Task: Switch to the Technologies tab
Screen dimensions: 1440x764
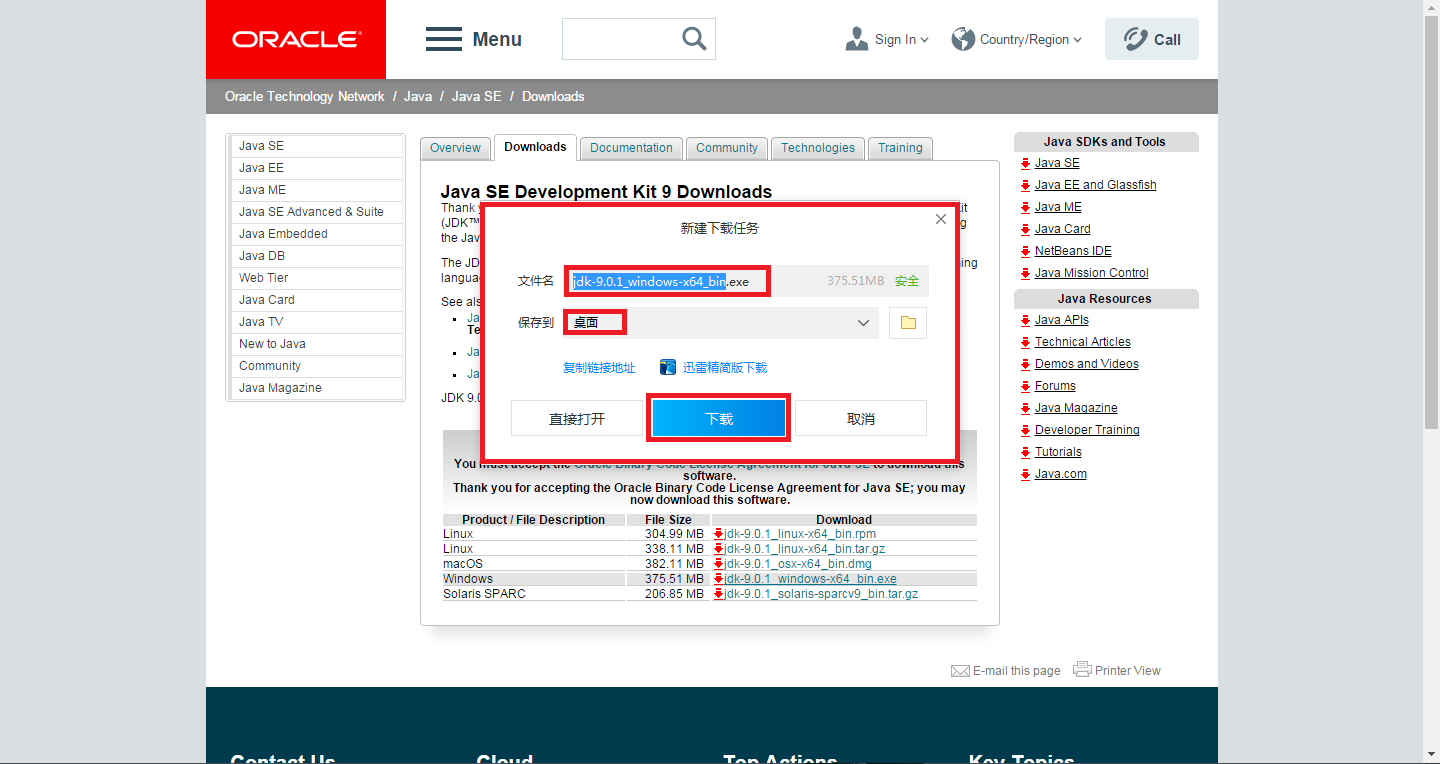Action: [818, 148]
